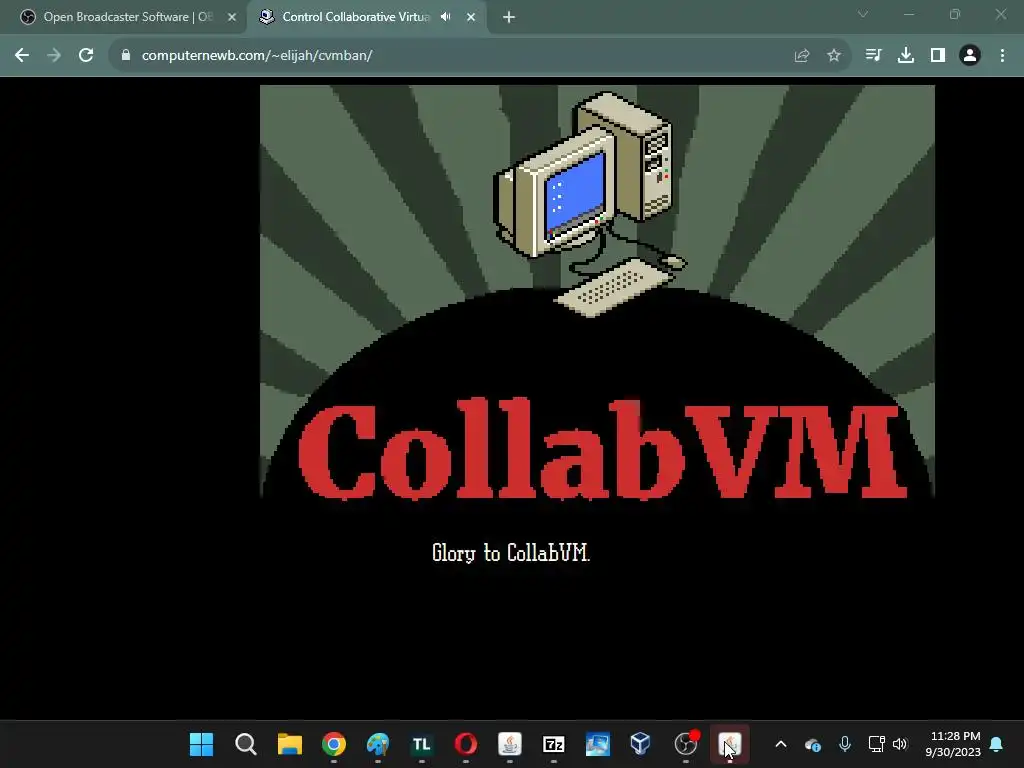This screenshot has width=1024, height=768.
Task: Open the Chrome downloads icon
Action: point(906,56)
